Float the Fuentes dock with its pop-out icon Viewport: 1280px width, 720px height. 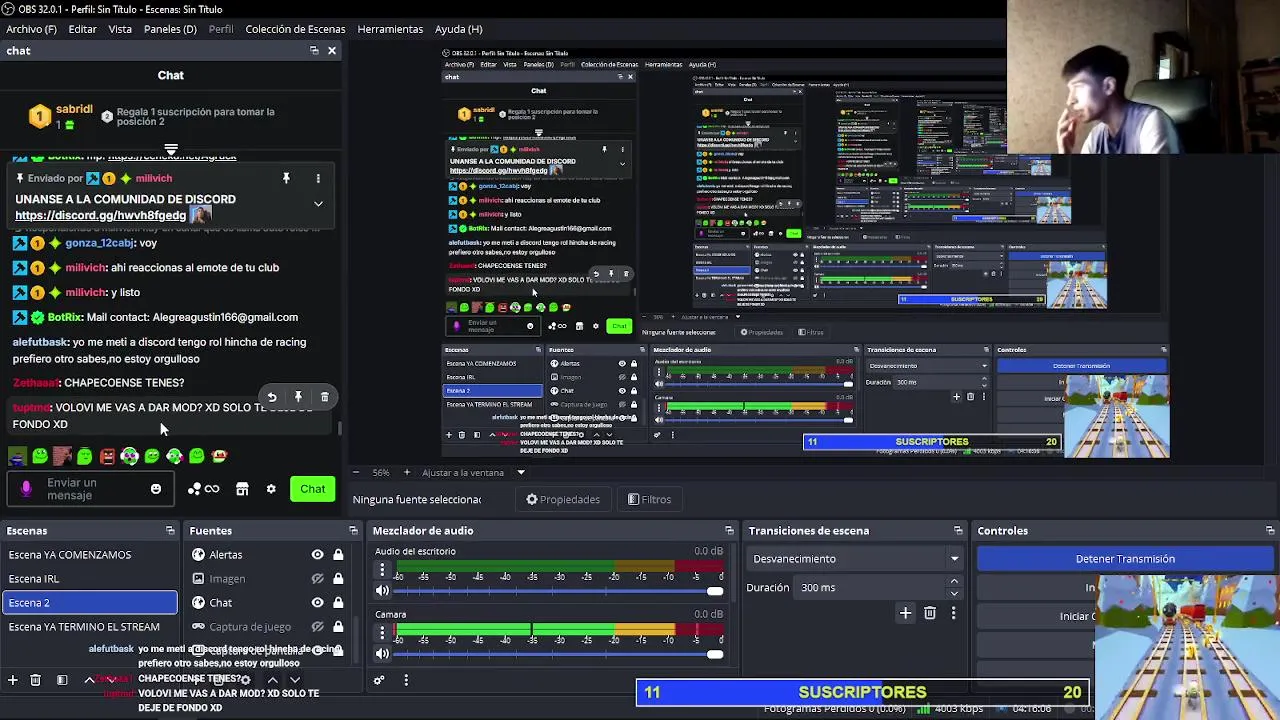tap(353, 531)
